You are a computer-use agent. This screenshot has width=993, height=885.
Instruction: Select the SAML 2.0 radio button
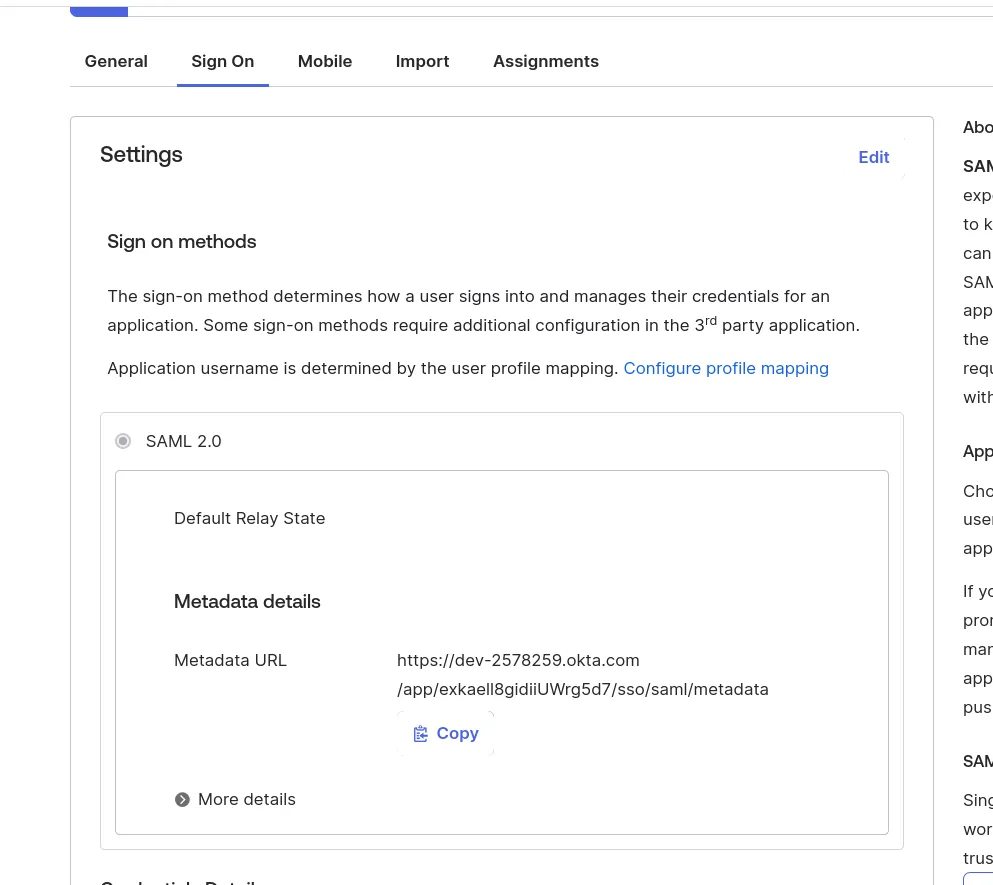[123, 441]
